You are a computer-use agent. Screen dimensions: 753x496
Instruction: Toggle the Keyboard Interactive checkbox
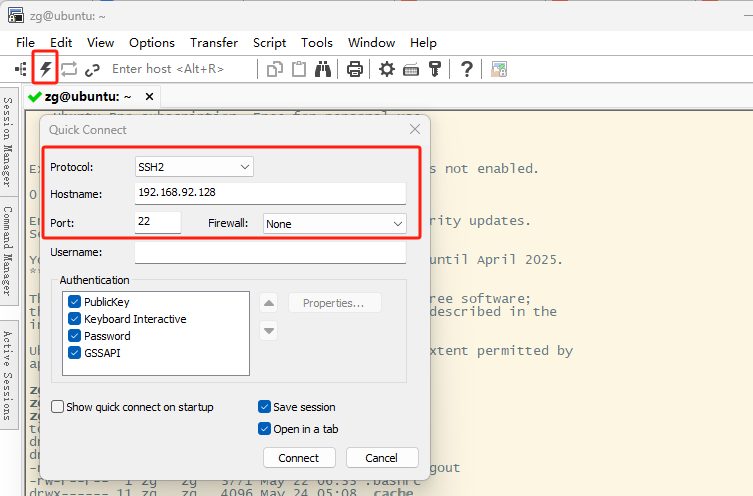[x=74, y=319]
